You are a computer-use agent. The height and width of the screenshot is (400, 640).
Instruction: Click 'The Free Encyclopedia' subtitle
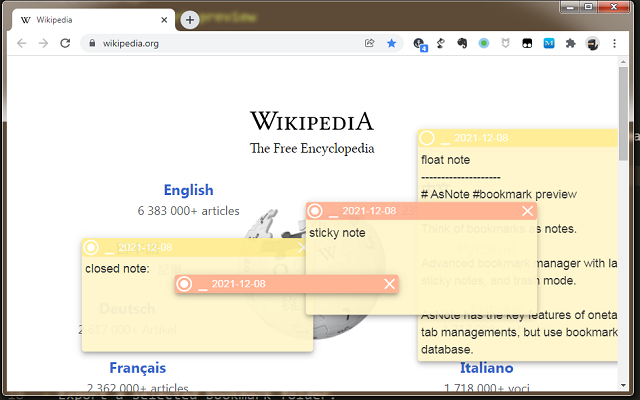[312, 148]
